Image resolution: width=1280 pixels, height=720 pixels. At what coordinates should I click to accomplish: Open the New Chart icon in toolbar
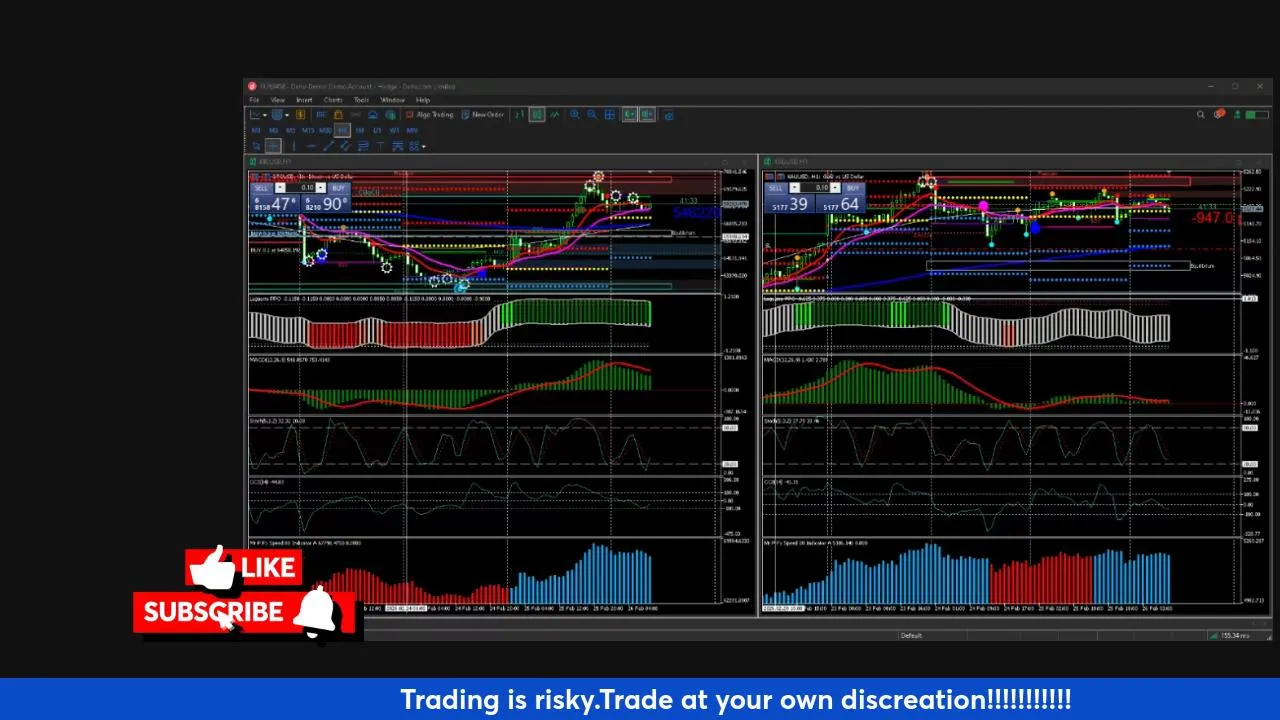(x=255, y=115)
